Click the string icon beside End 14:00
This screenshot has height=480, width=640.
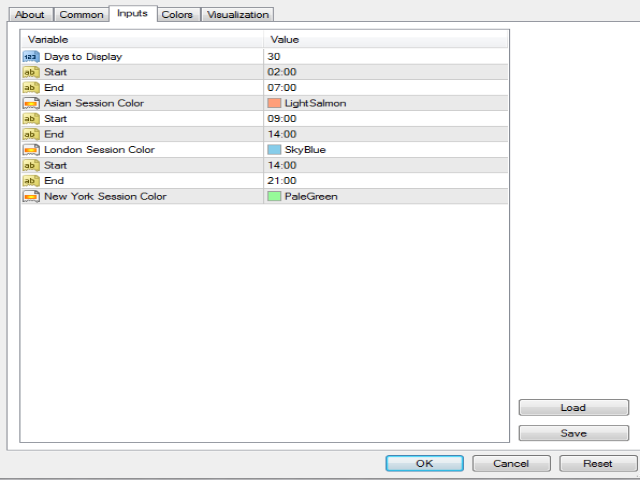[x=31, y=134]
